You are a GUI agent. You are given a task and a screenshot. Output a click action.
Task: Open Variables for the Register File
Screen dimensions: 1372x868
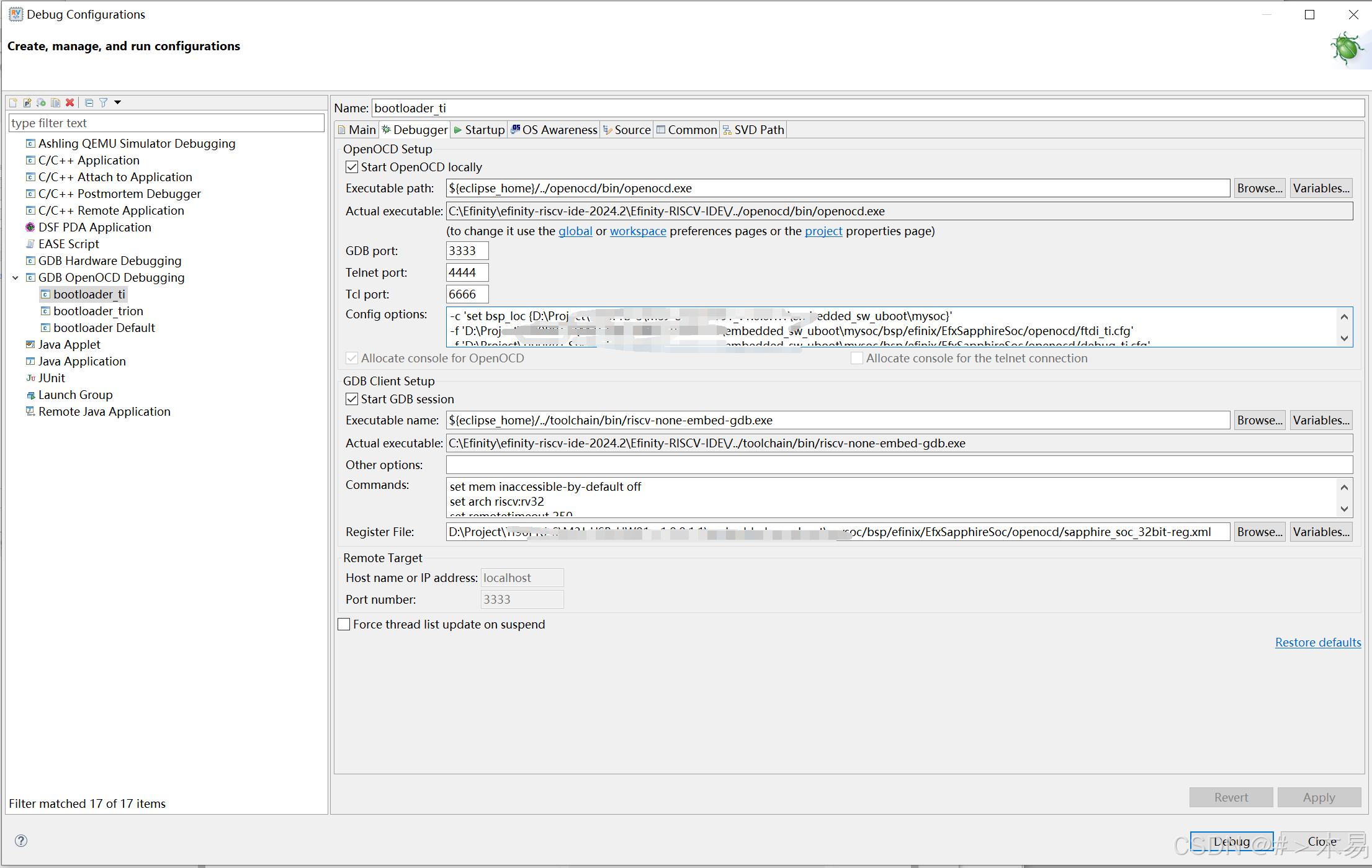1321,532
